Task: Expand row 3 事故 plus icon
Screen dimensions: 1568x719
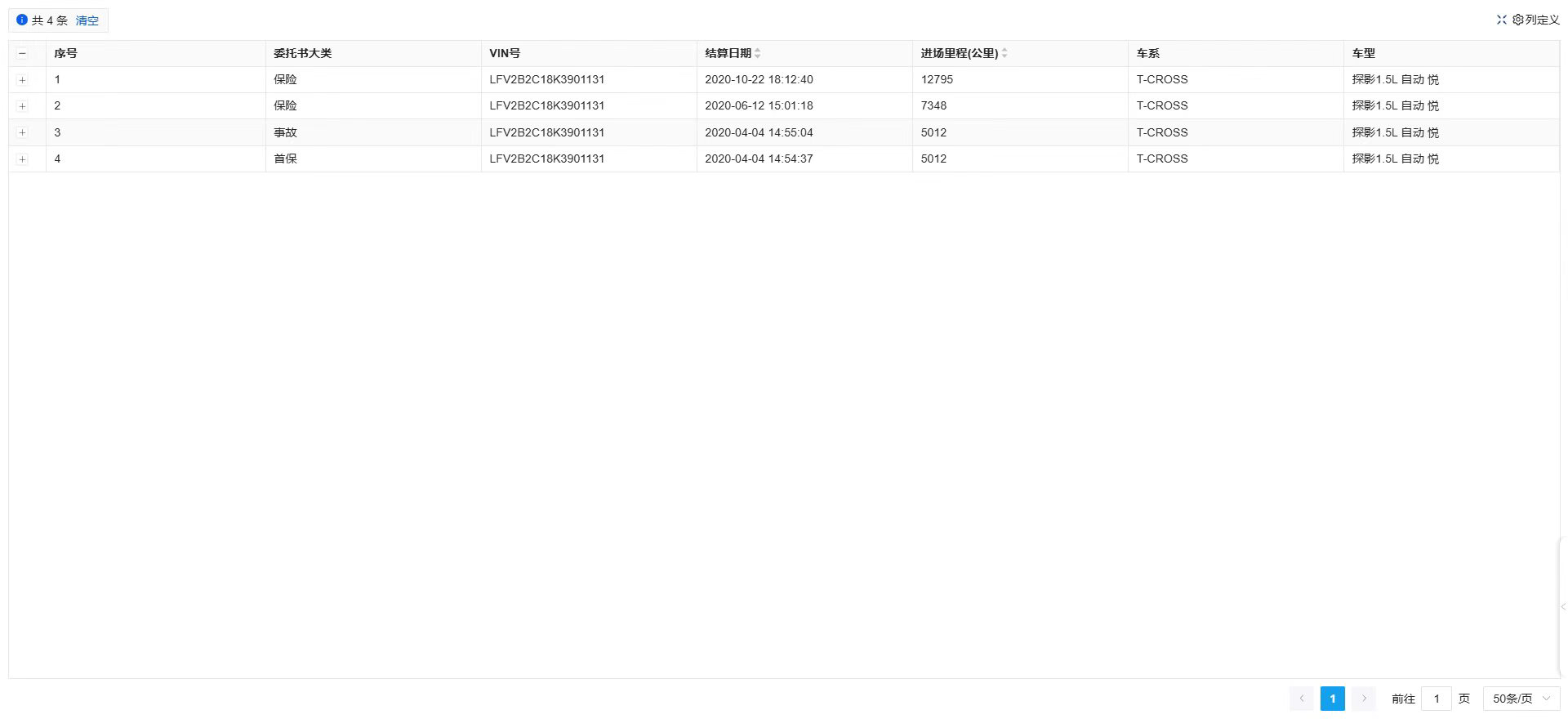Action: tap(22, 132)
